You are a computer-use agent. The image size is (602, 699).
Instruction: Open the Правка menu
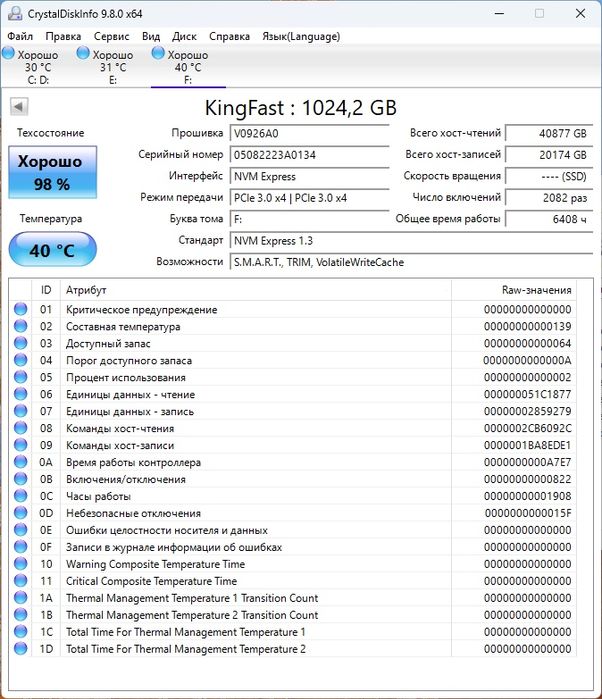click(x=63, y=36)
